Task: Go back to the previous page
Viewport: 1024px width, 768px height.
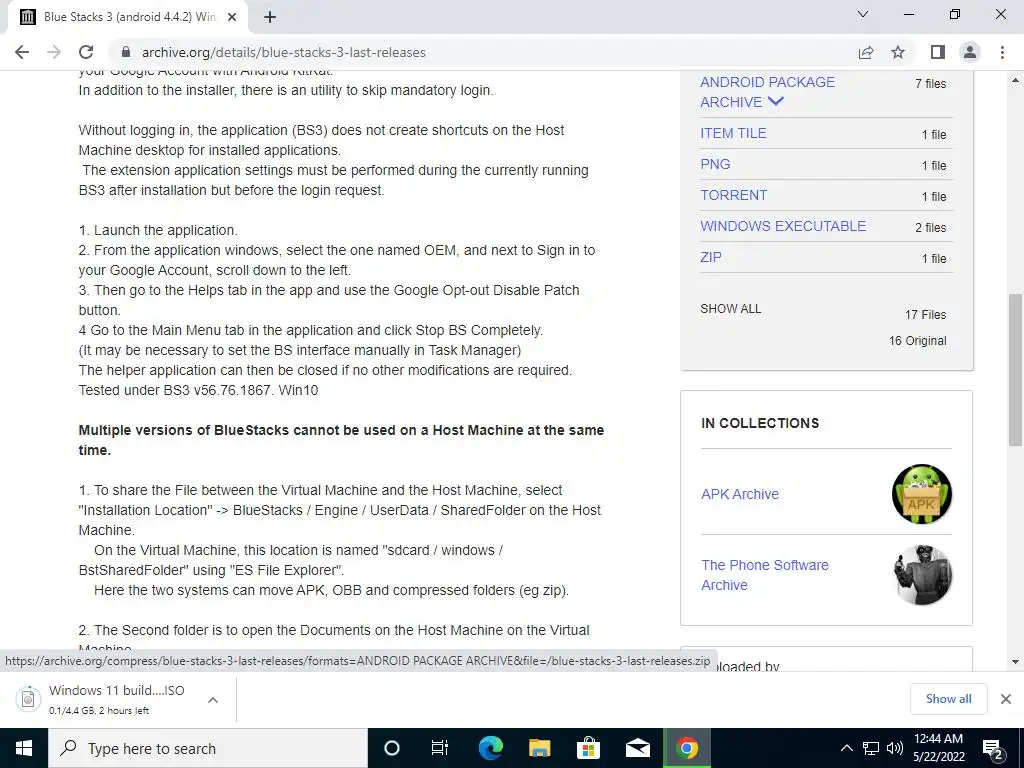Action: click(22, 52)
